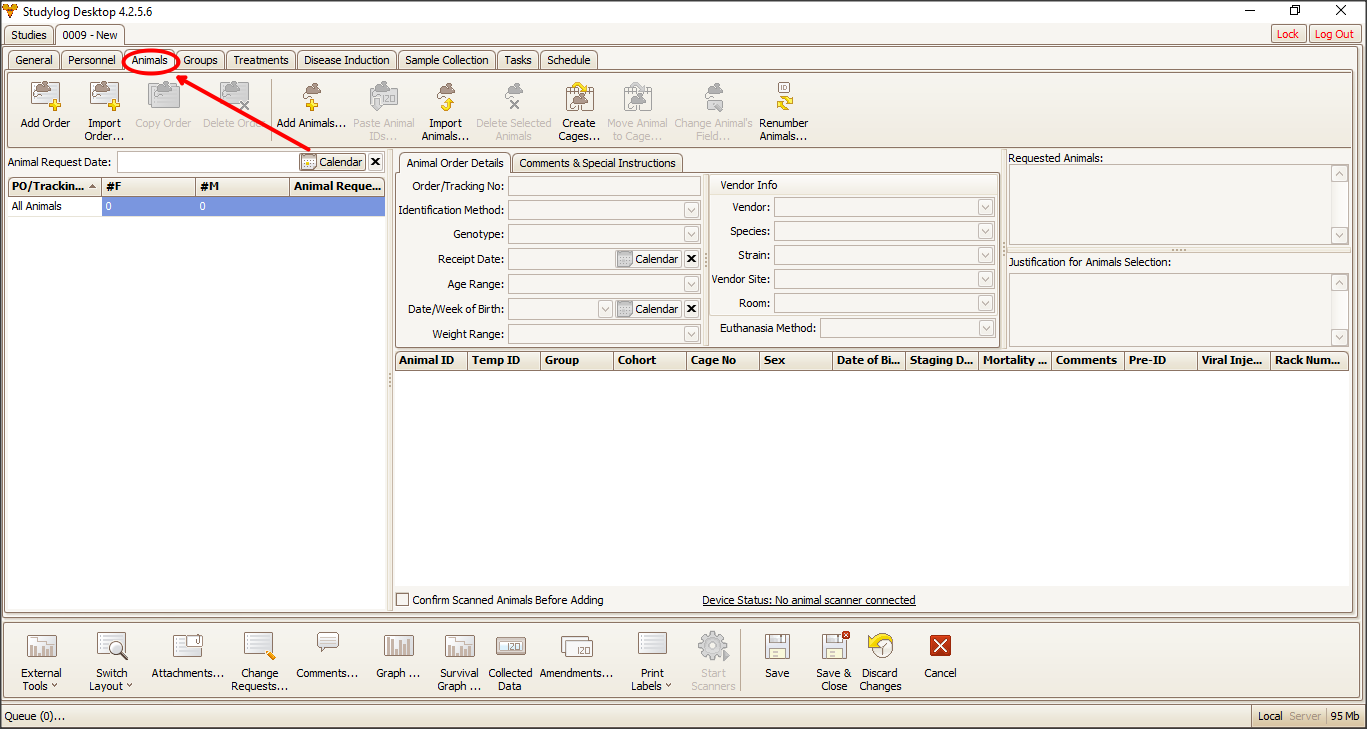The width and height of the screenshot is (1367, 729).
Task: Open Comments & Special Instructions tab
Action: (597, 163)
